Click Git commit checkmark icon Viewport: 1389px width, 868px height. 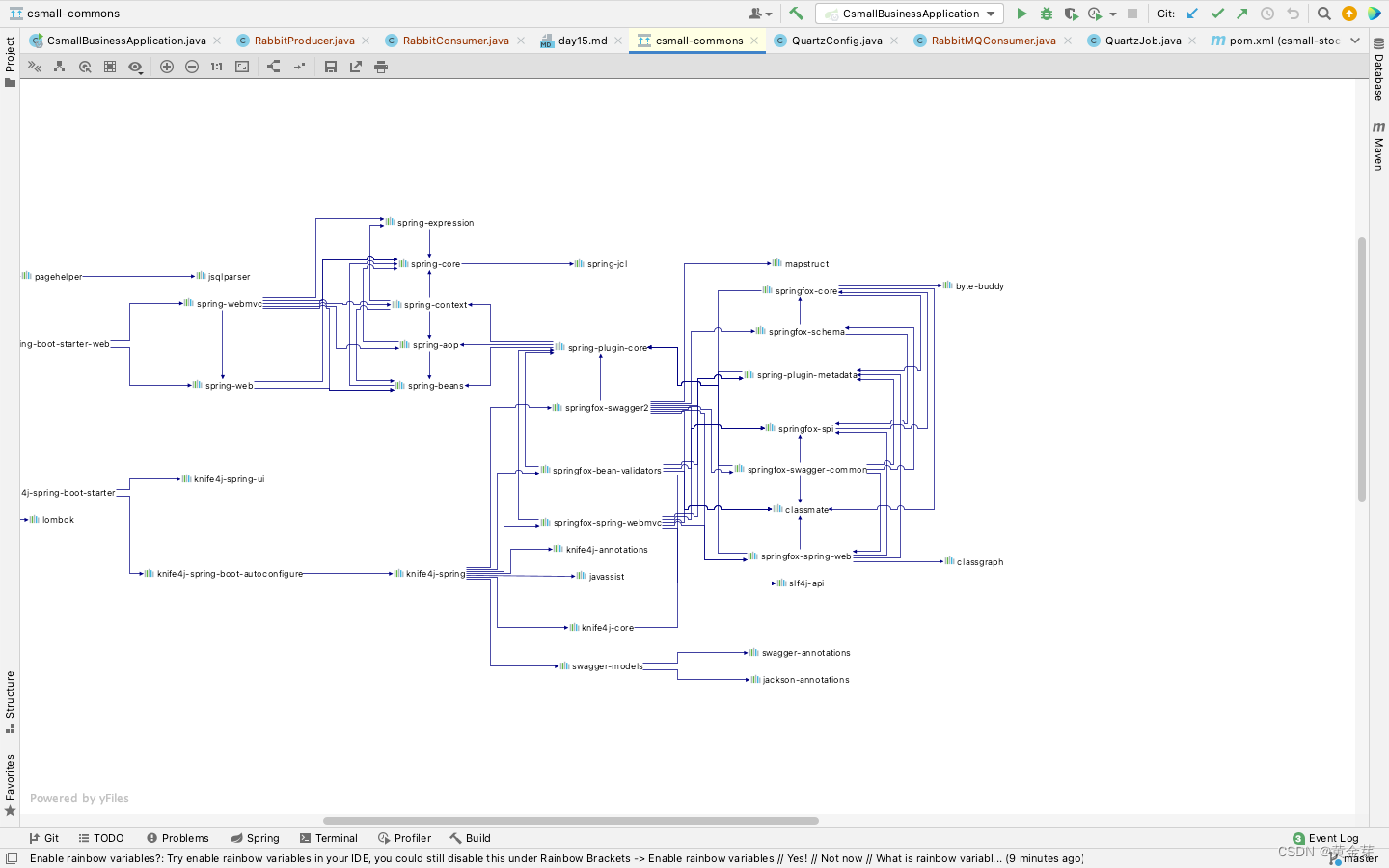tap(1217, 14)
